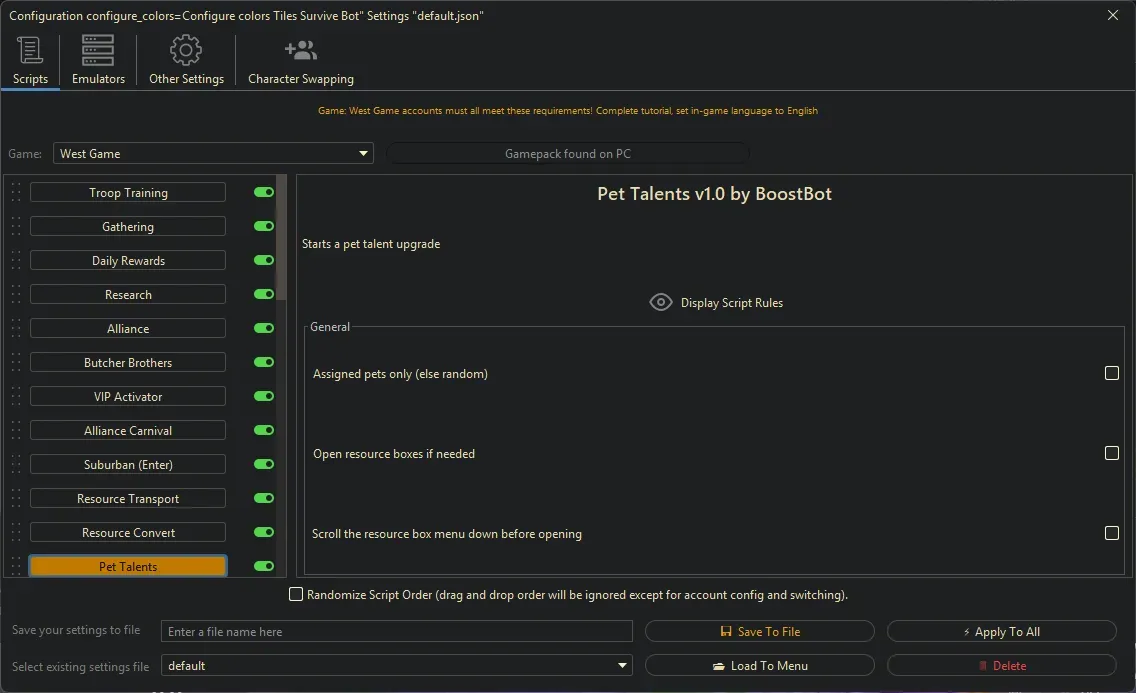Open the Scripts tab icon
1136x693 pixels.
30,51
